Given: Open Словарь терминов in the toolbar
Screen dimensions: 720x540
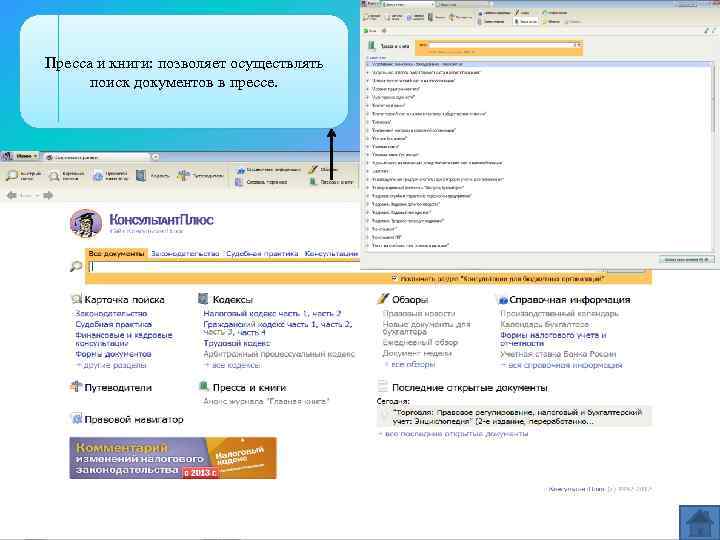Looking at the screenshot, I should 261,182.
